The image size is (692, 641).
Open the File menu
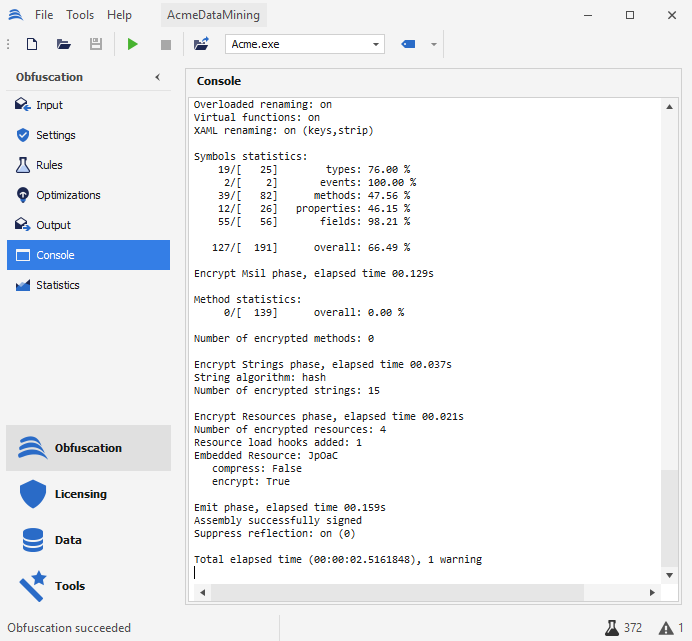[x=44, y=15]
